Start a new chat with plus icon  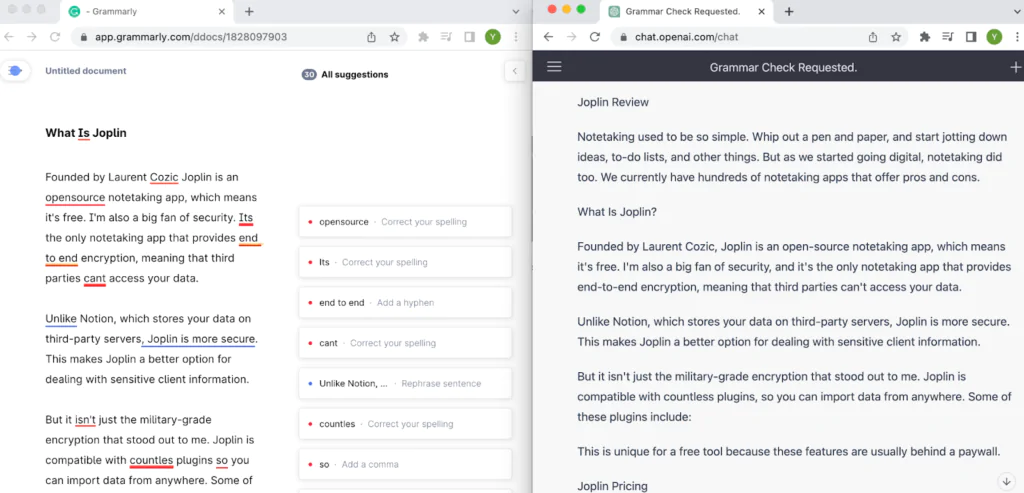click(1015, 67)
